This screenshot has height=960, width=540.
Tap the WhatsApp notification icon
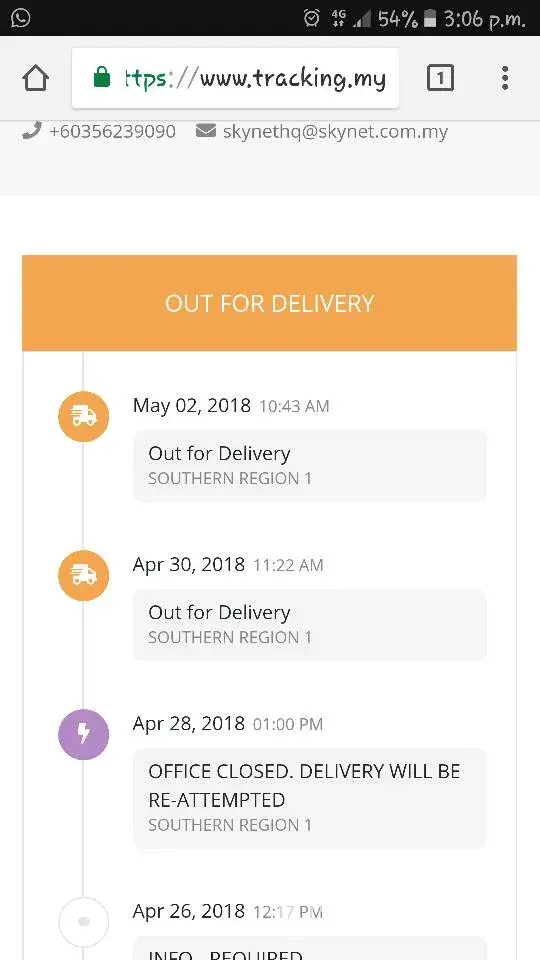20,18
